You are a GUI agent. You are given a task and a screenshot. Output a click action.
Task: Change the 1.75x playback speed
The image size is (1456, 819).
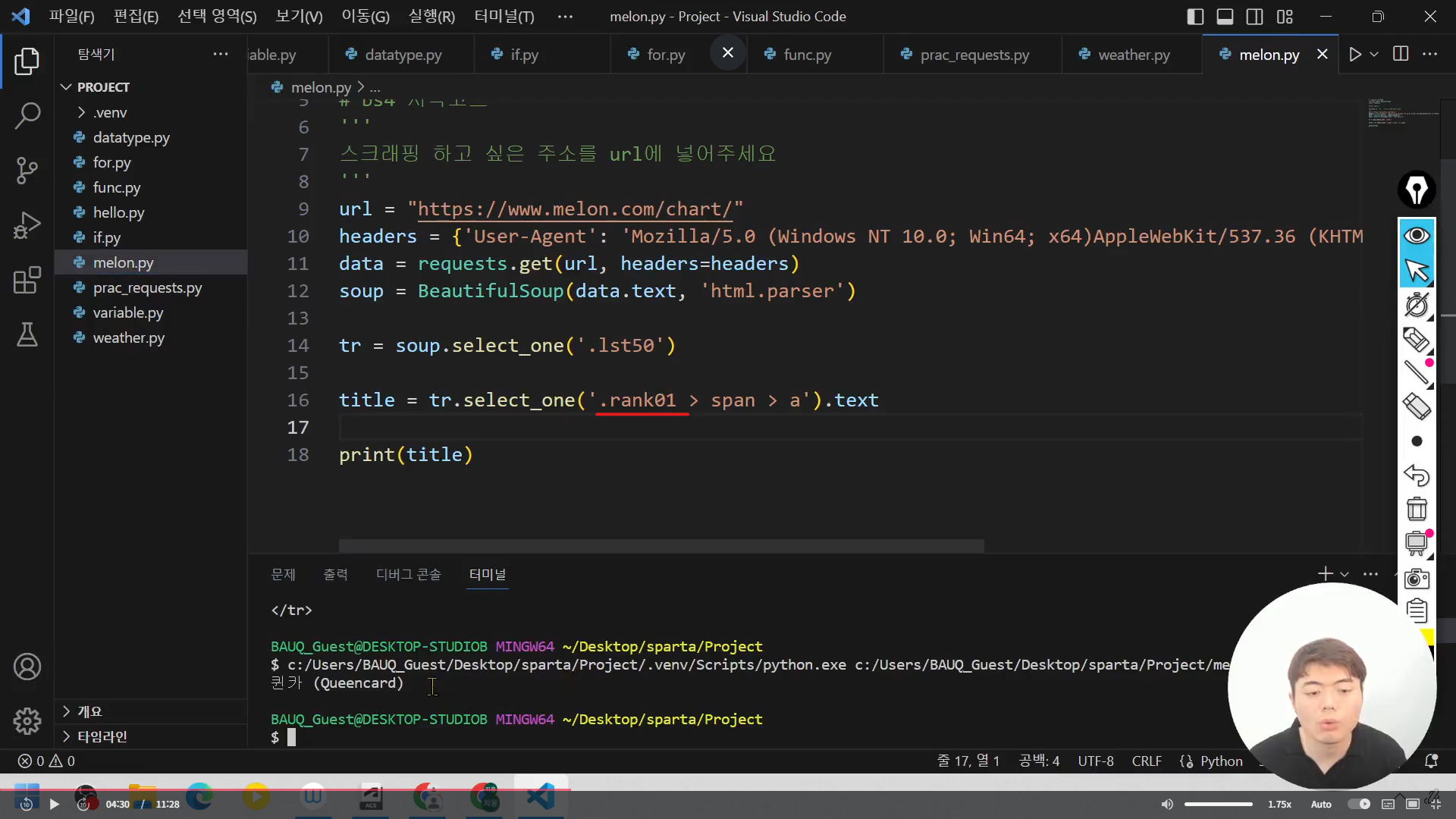click(1279, 804)
